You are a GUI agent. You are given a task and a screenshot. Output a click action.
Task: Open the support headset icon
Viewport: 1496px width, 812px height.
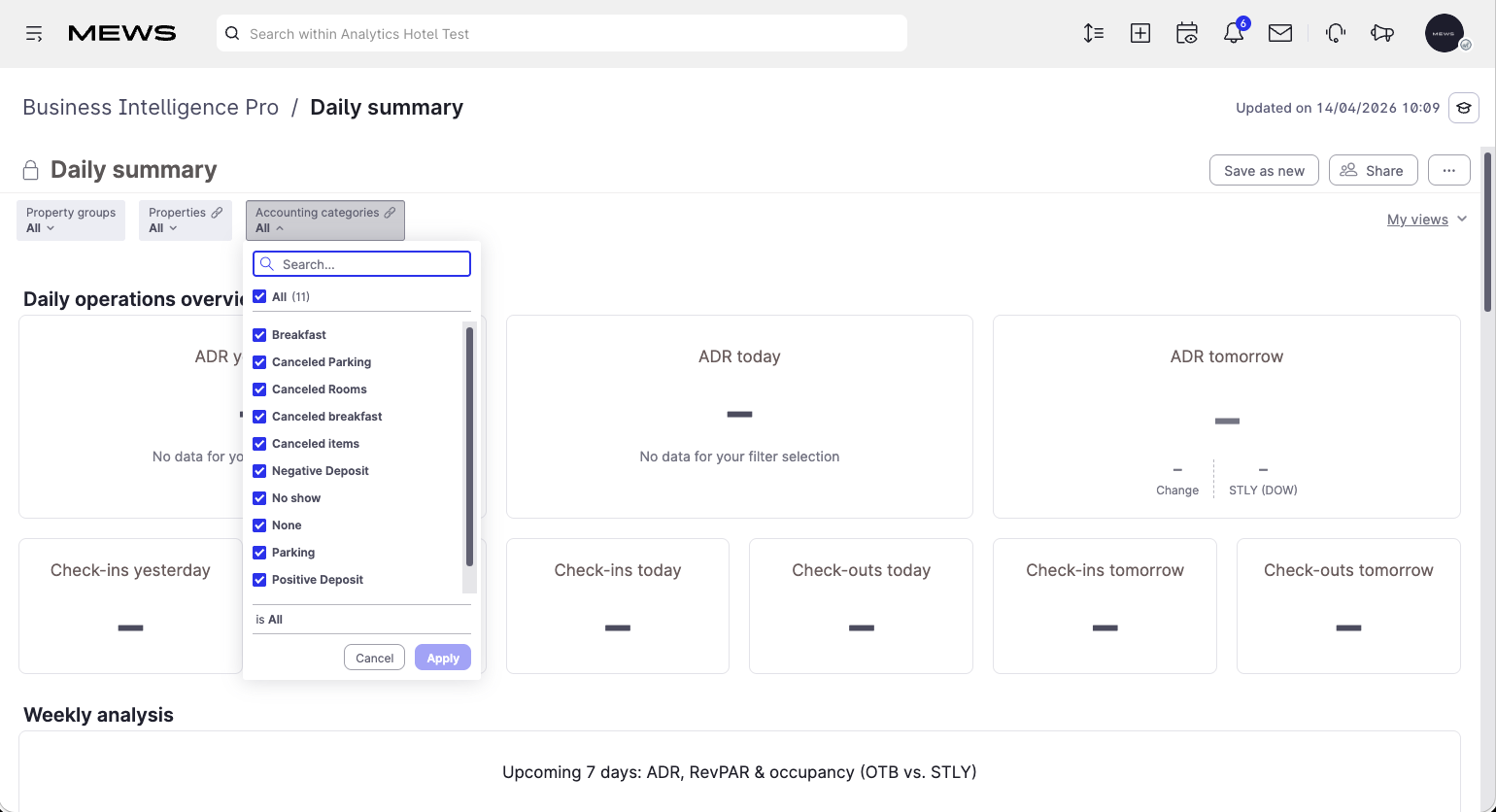(x=1336, y=33)
